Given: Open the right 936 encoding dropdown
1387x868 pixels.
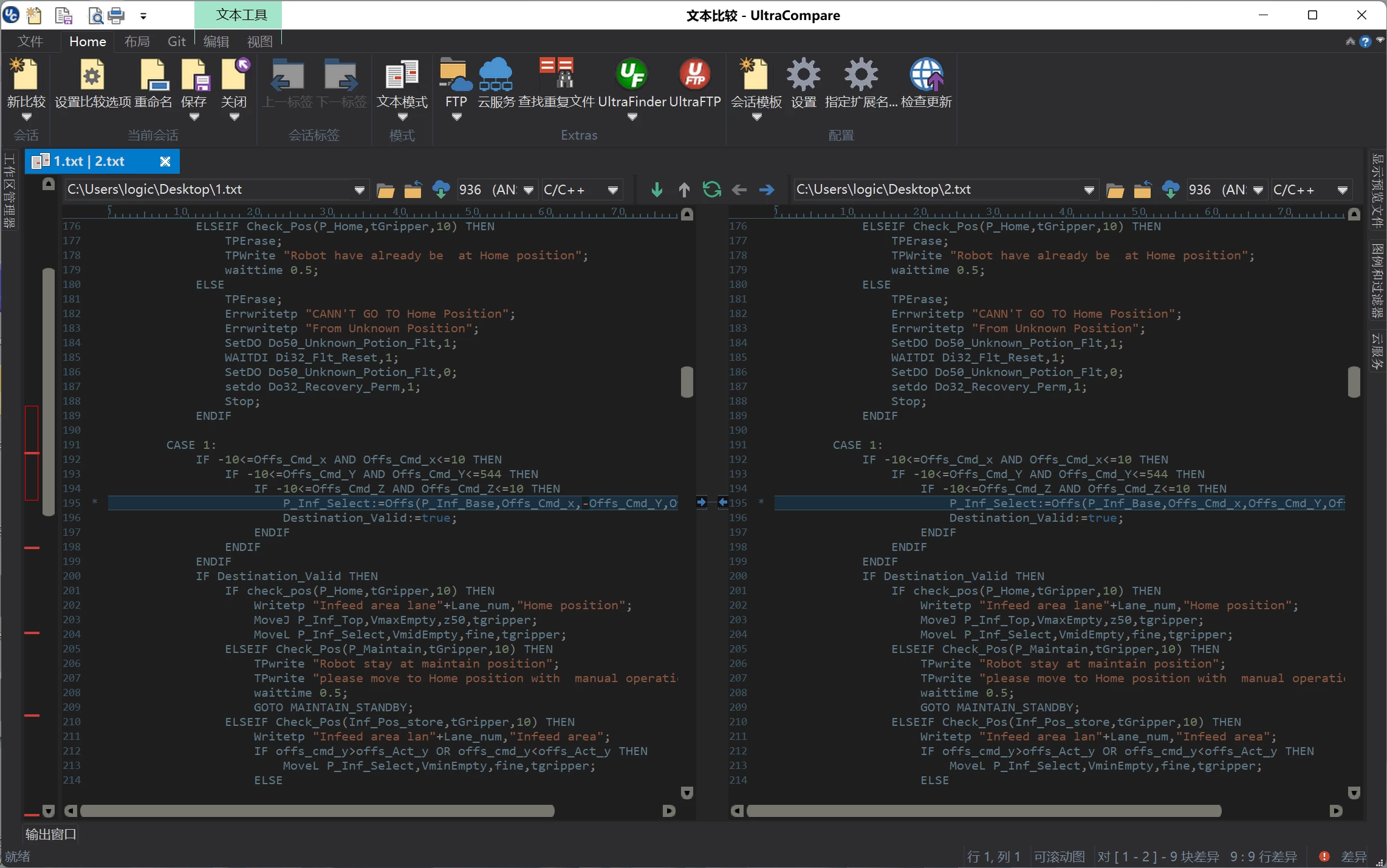Looking at the screenshot, I should coord(1258,191).
